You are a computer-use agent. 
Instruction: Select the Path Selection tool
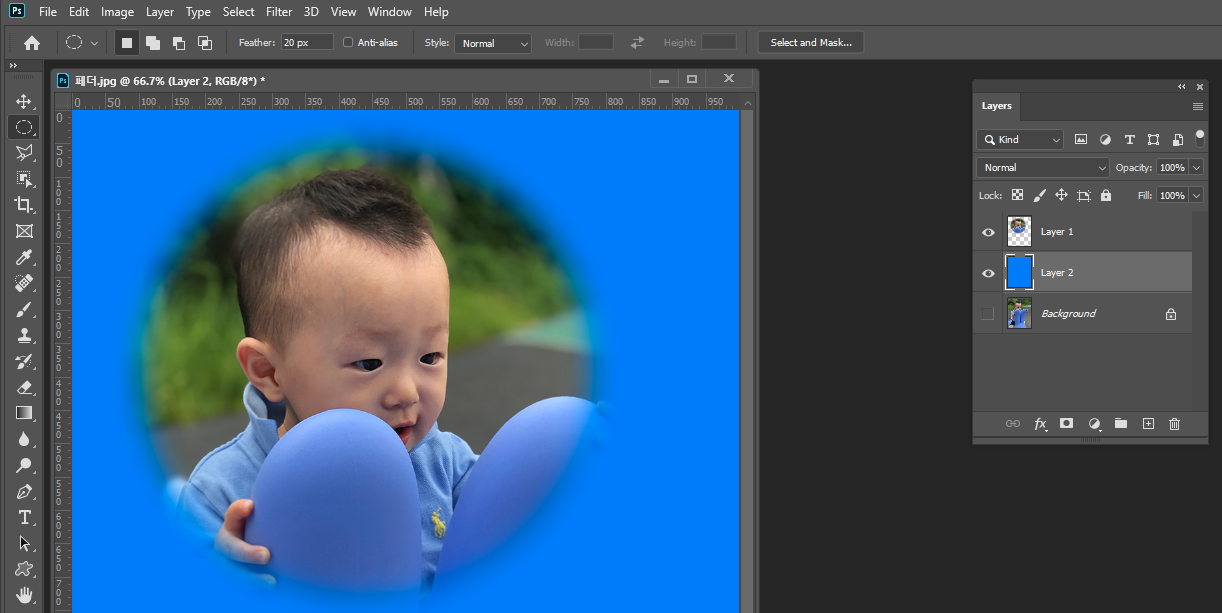[24, 543]
